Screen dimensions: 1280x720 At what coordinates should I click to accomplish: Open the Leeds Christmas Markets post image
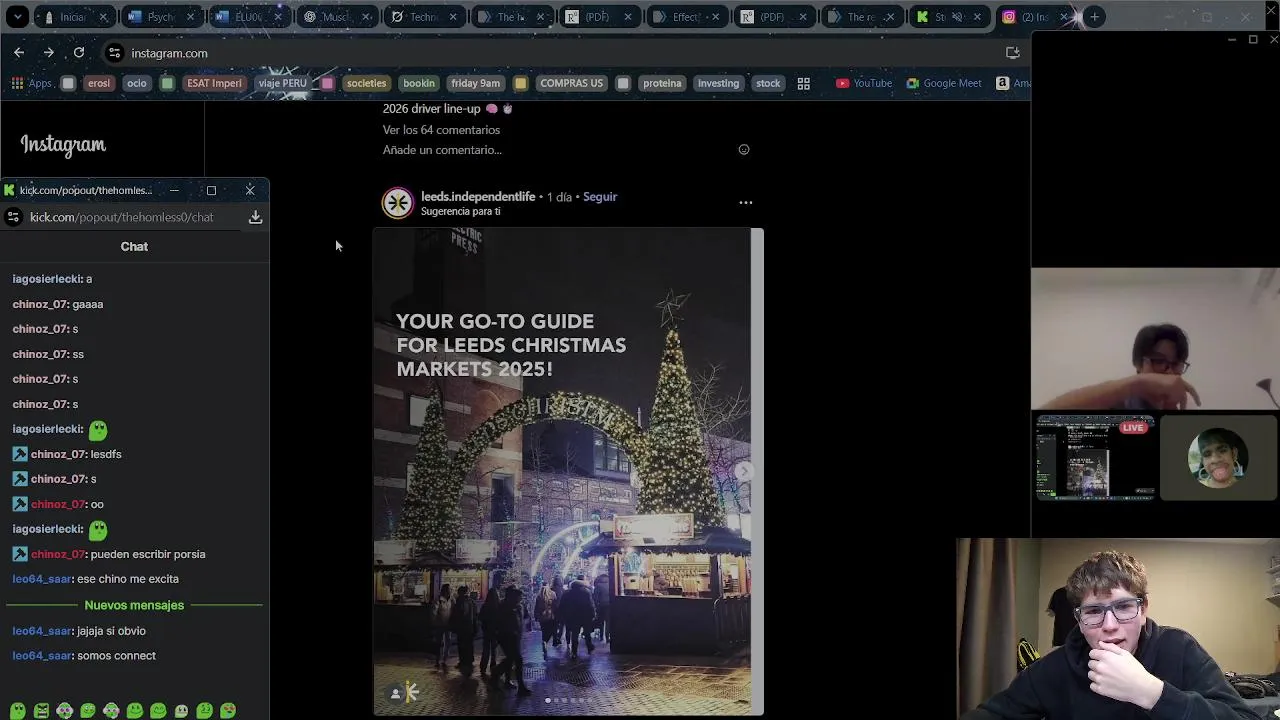568,471
